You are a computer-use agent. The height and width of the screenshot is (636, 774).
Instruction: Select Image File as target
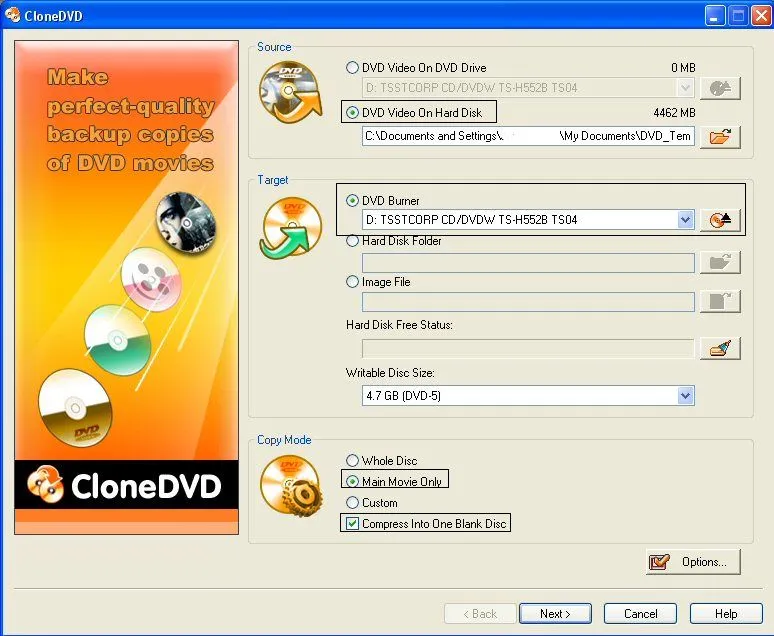(352, 282)
